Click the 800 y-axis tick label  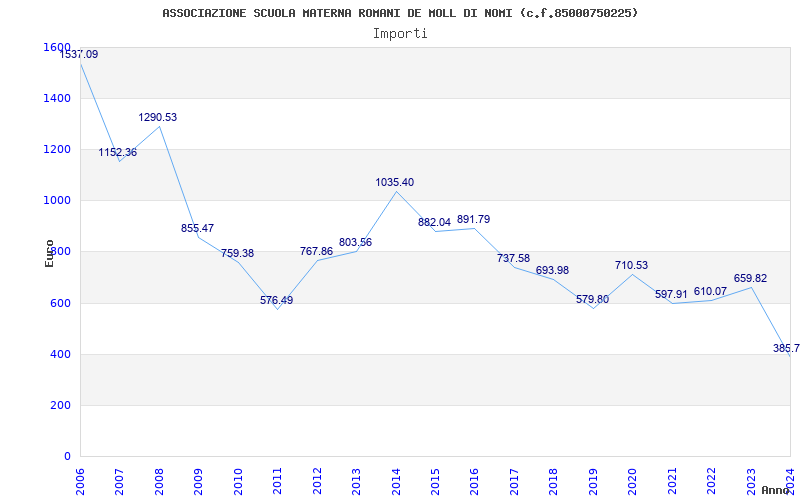tap(60, 251)
